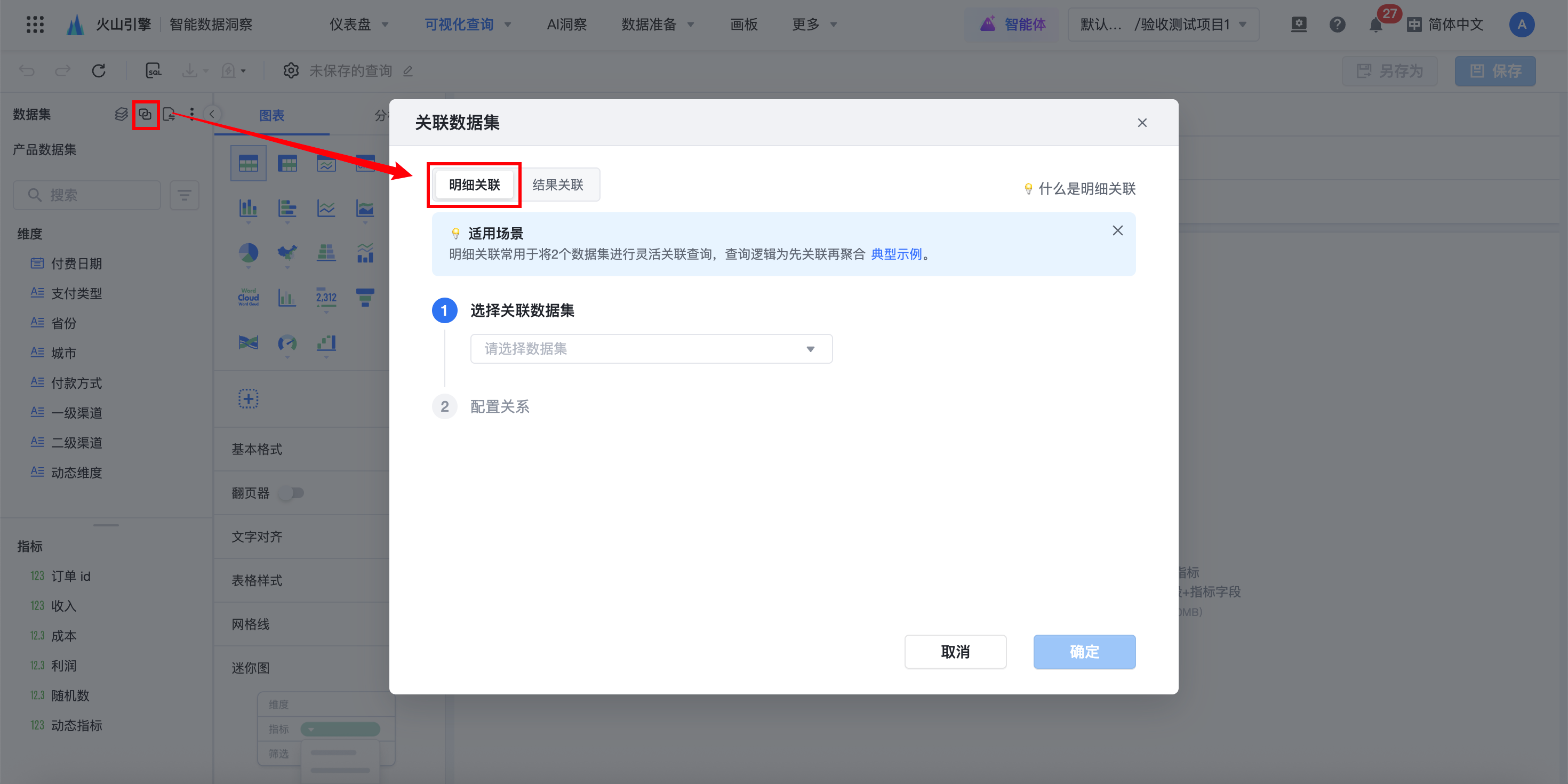Click the refresh icon in toolbar

pos(99,70)
